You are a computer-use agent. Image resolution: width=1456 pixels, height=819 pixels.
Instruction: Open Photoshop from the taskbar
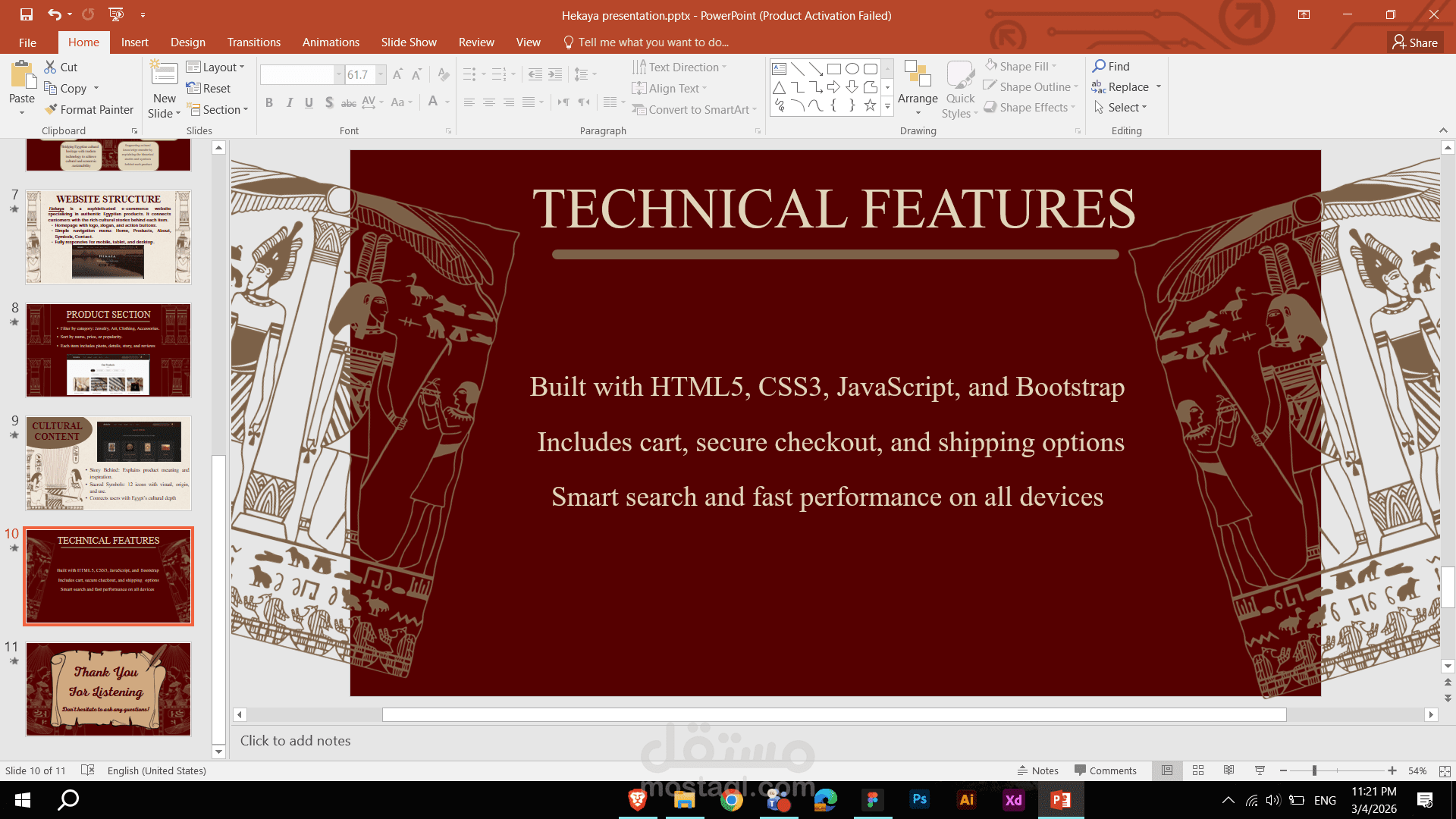(x=919, y=799)
